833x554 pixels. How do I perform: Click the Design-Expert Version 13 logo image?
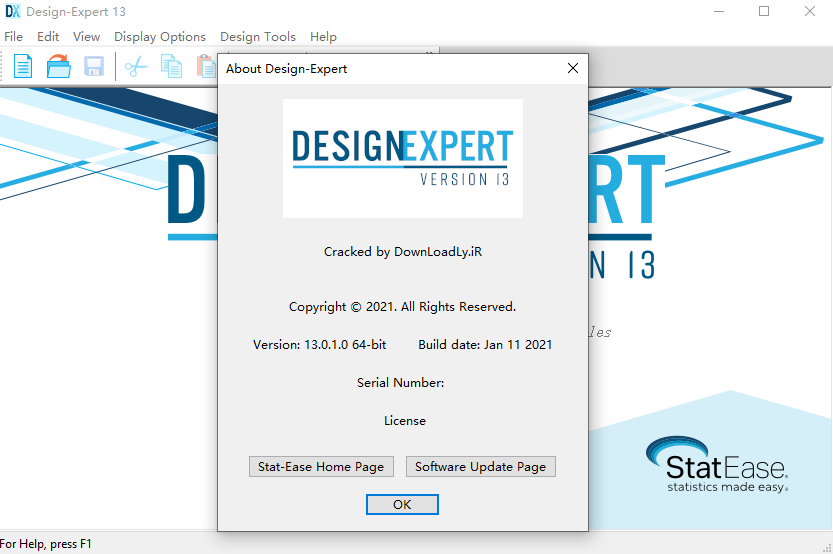(x=403, y=158)
